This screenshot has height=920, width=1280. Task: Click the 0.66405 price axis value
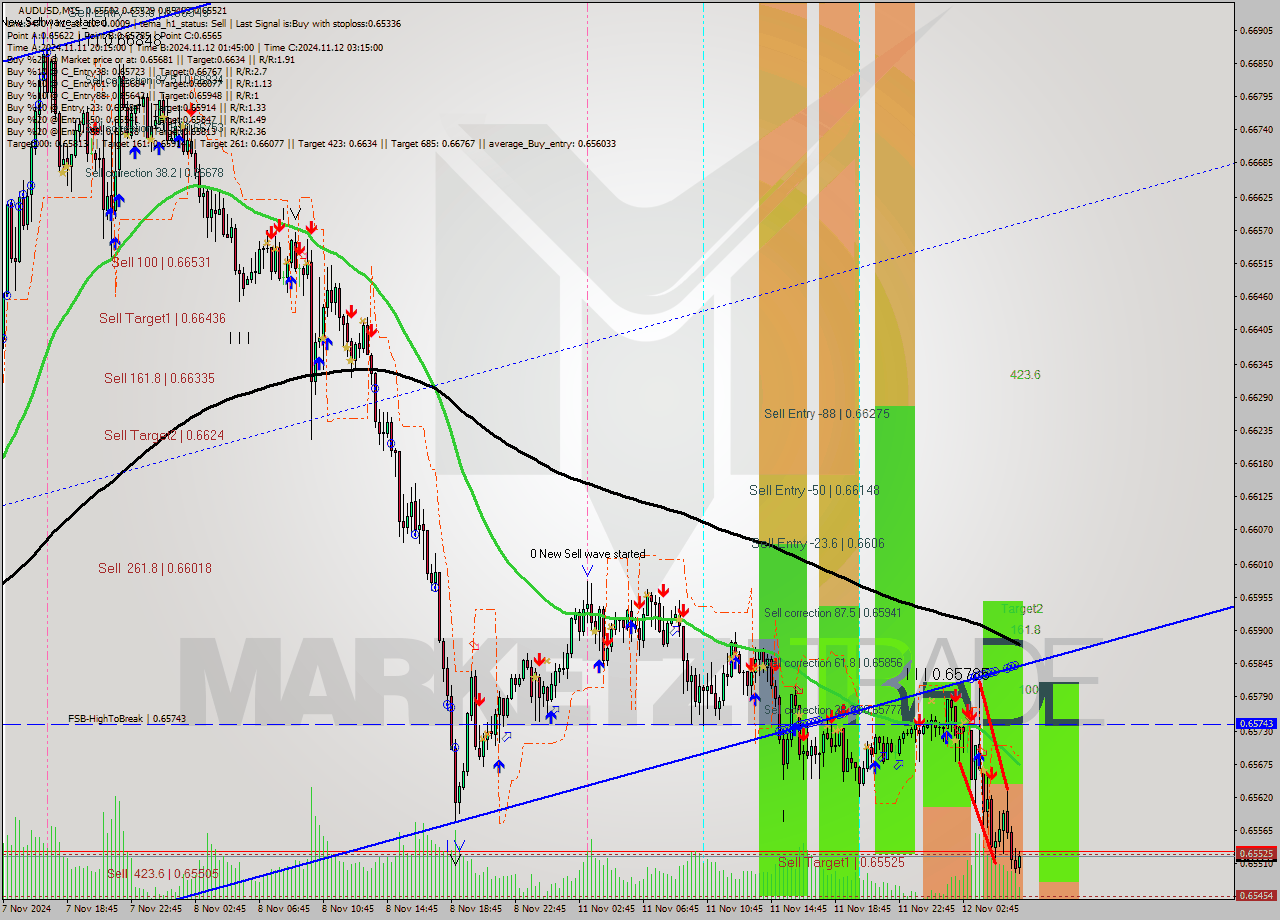tap(1256, 329)
